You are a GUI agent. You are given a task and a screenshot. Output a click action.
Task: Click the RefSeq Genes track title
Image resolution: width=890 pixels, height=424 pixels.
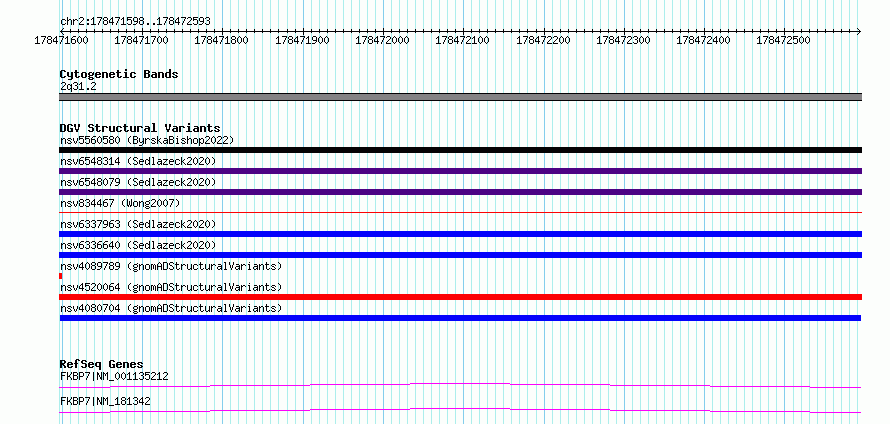(x=101, y=364)
